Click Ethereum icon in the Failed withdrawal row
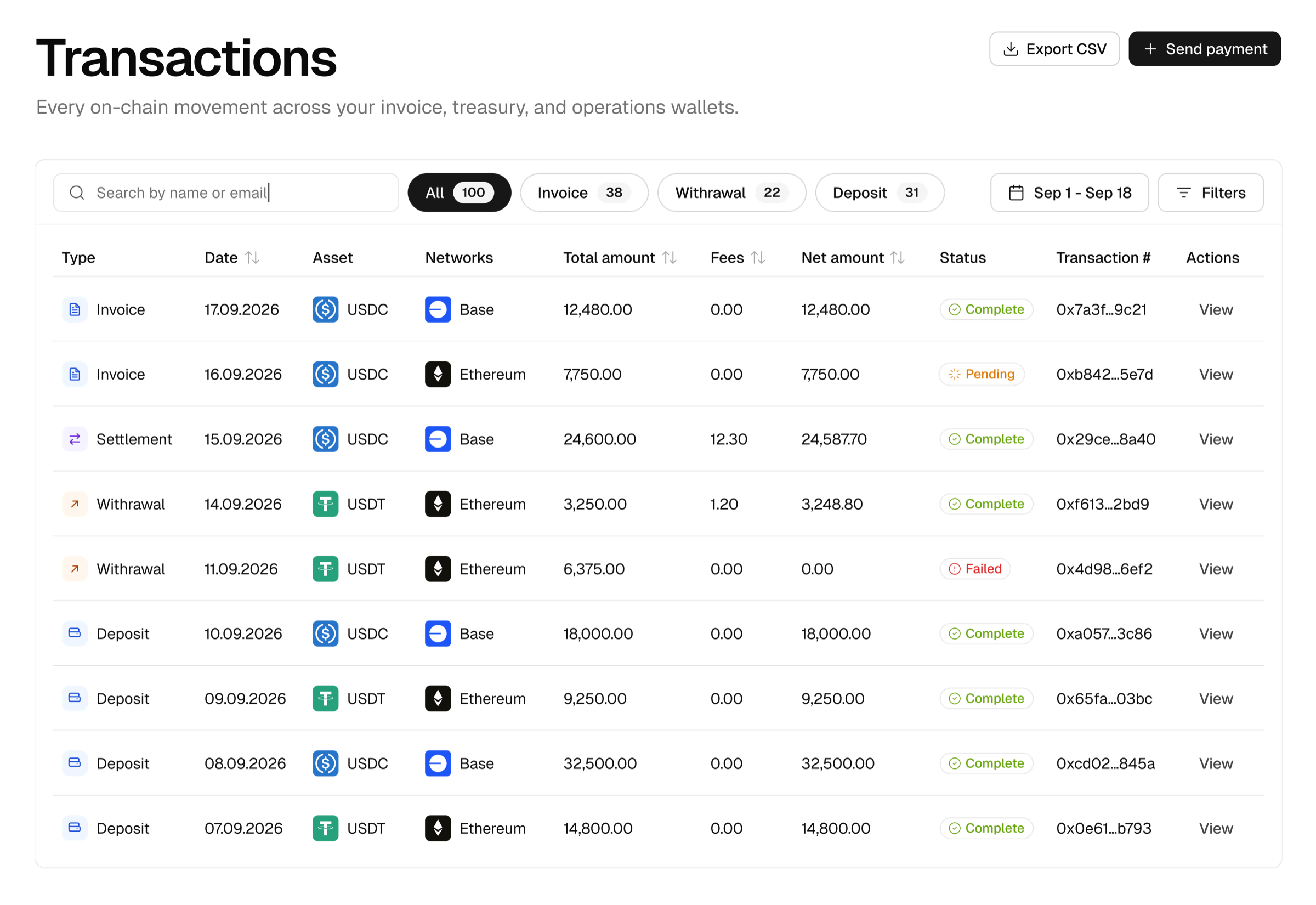This screenshot has height=905, width=1316. (x=438, y=569)
